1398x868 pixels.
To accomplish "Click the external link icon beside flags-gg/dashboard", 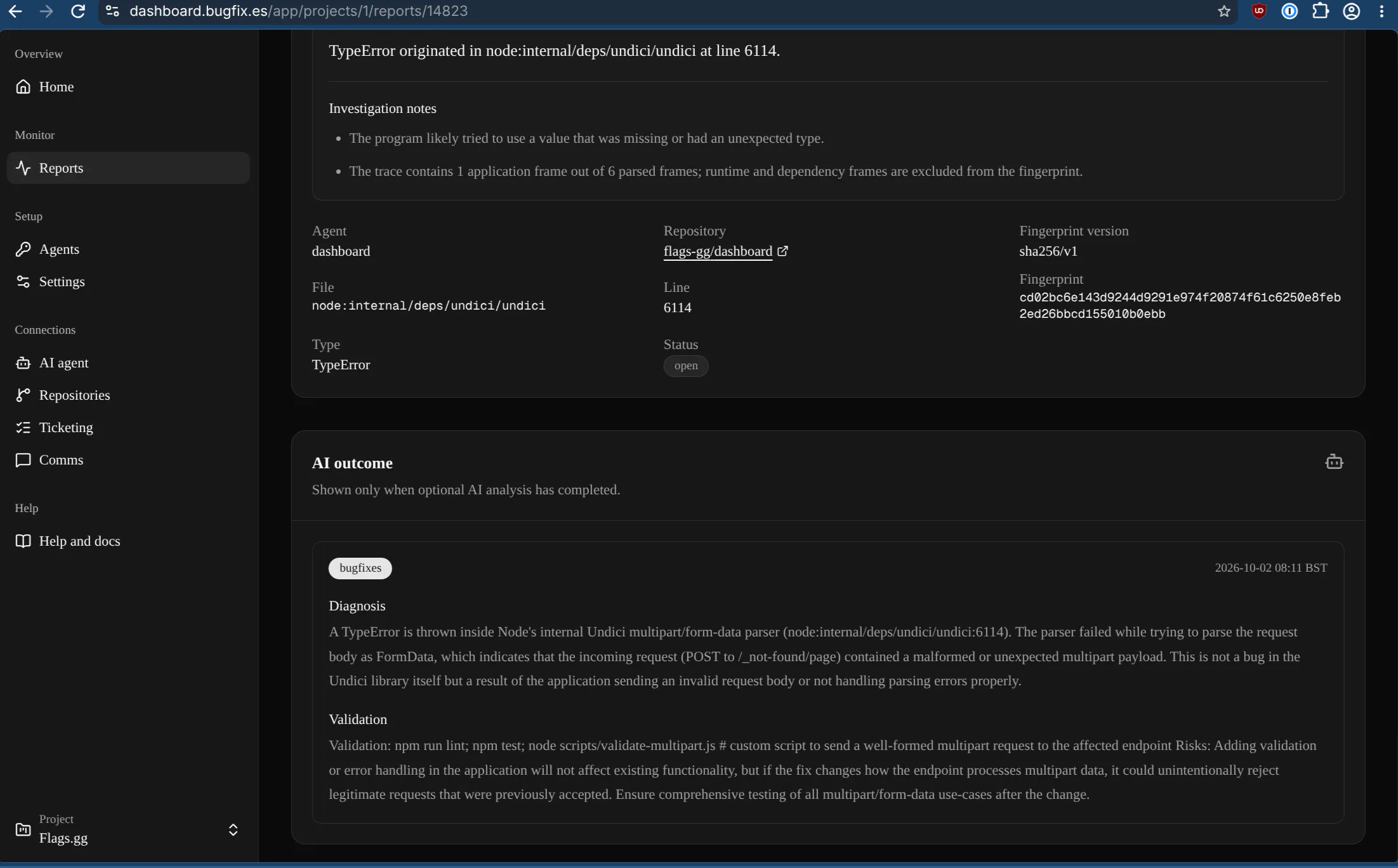I will coord(782,251).
